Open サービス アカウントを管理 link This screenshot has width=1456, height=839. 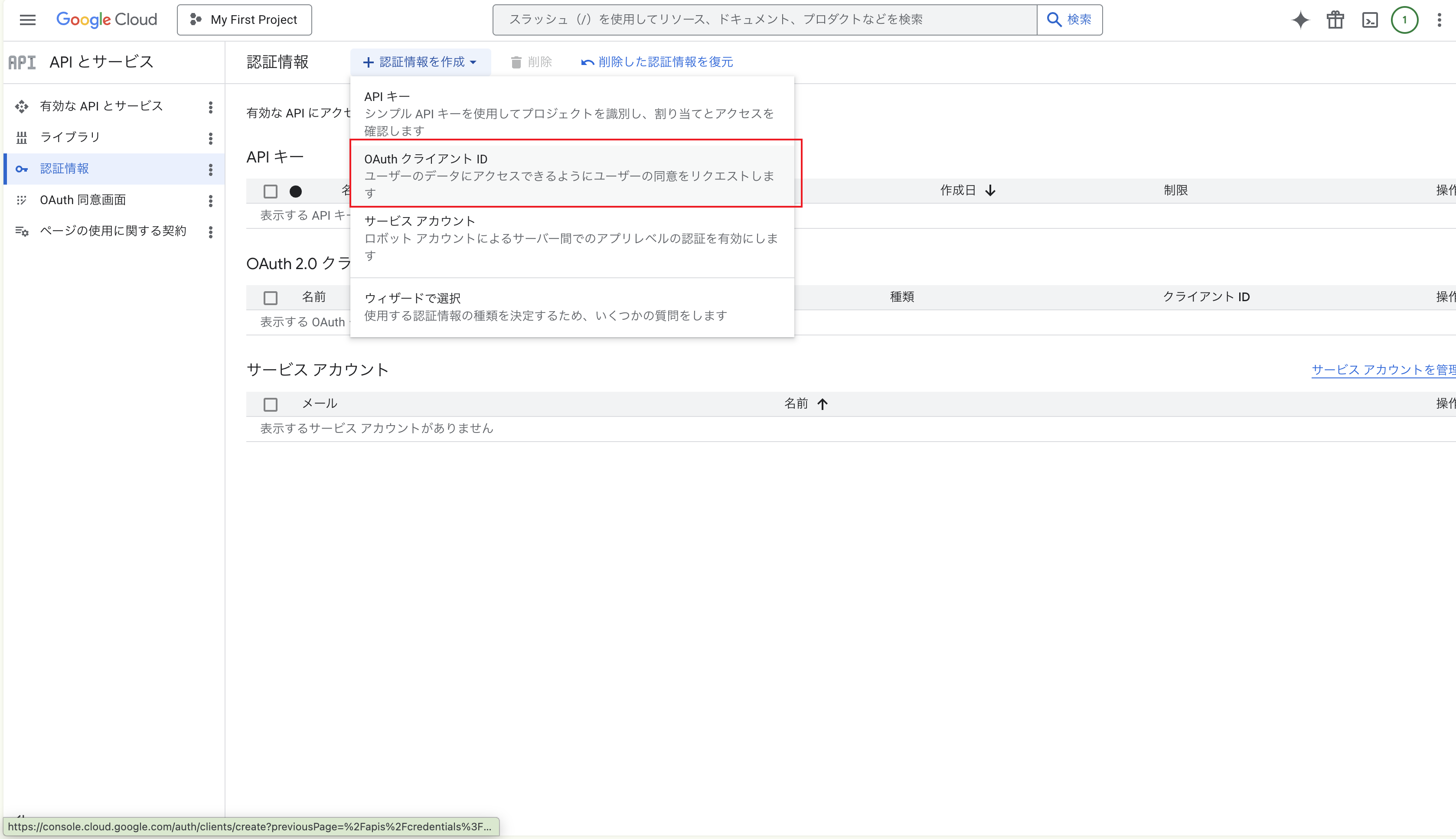1383,369
